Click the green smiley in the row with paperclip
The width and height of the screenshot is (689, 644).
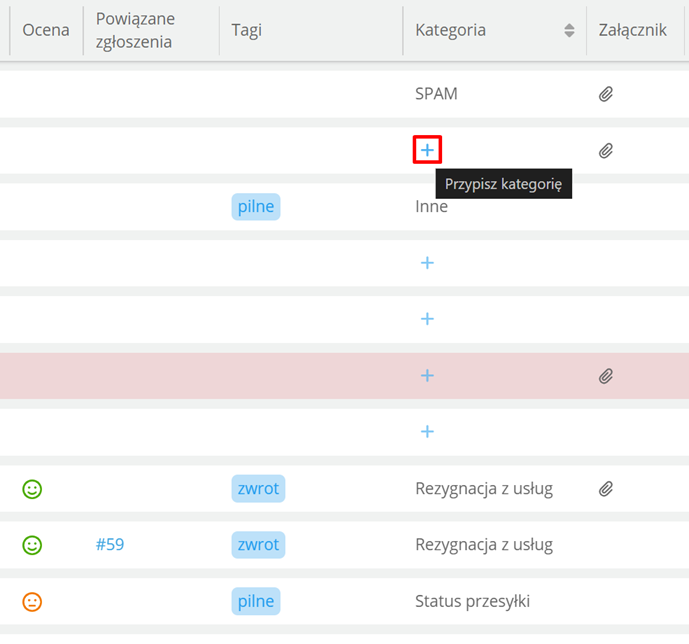(x=32, y=489)
